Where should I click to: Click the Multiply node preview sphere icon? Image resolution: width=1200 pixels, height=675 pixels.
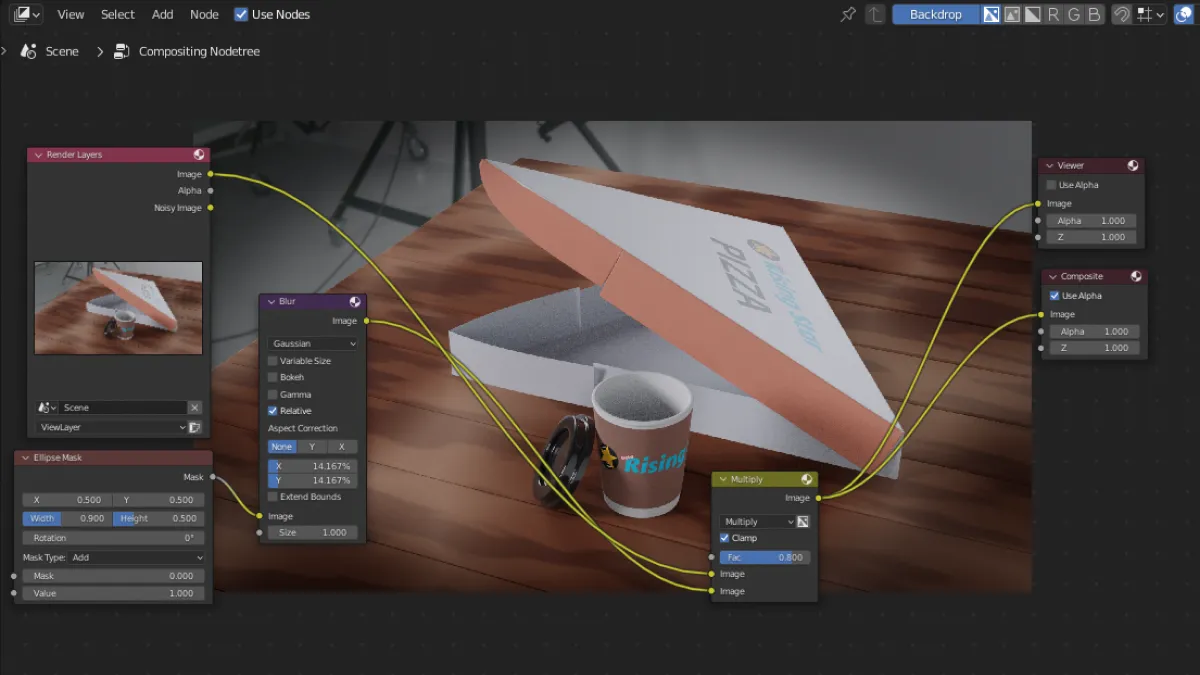coord(806,480)
